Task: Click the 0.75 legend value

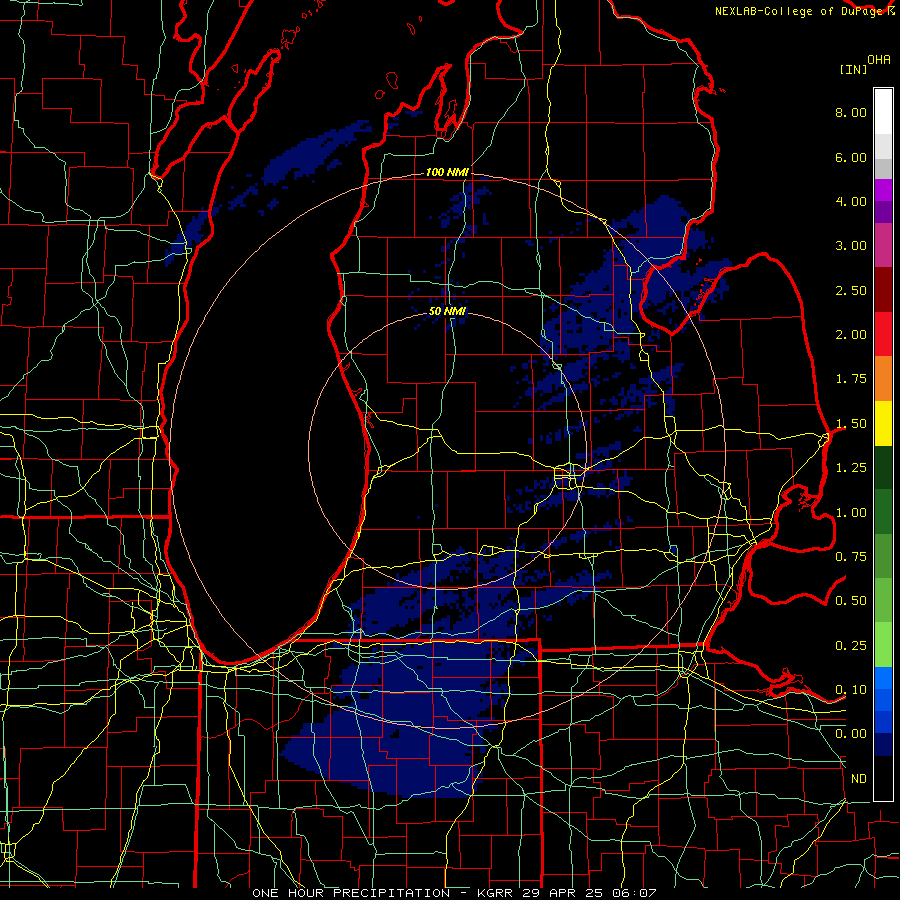Action: (x=851, y=557)
